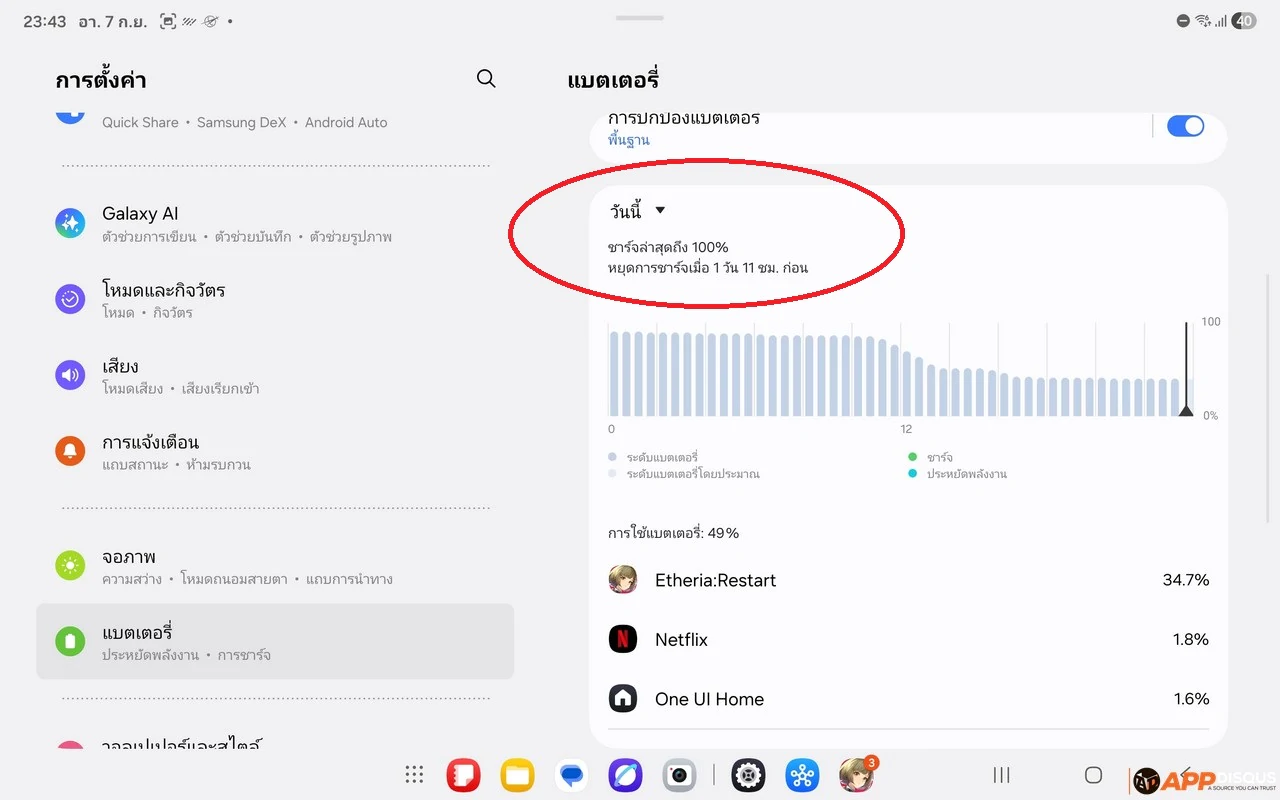Tap the ชาร์จล่าสุดถึง 100% text
This screenshot has height=800, width=1280.
coord(668,247)
